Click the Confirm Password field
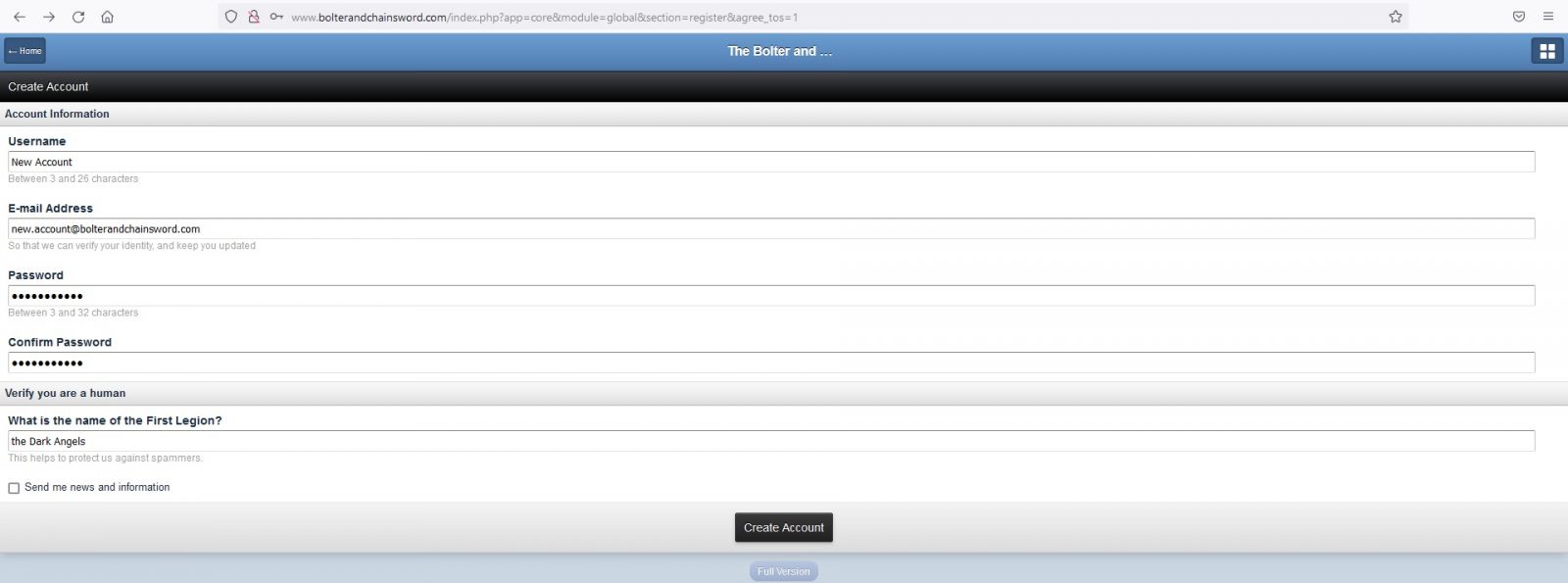Image resolution: width=1568 pixels, height=583 pixels. click(x=771, y=363)
